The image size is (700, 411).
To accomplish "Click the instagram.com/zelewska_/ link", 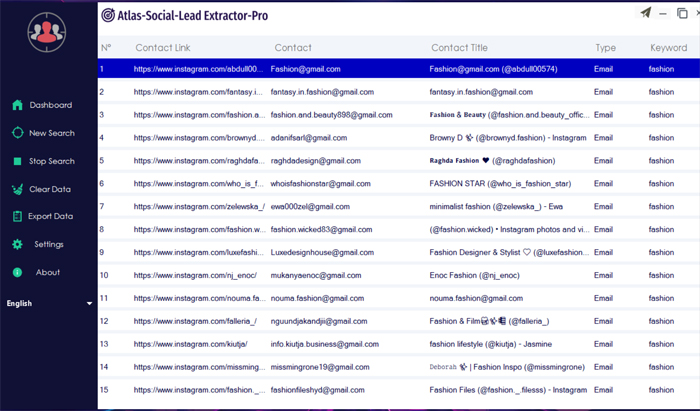I will pyautogui.click(x=199, y=207).
